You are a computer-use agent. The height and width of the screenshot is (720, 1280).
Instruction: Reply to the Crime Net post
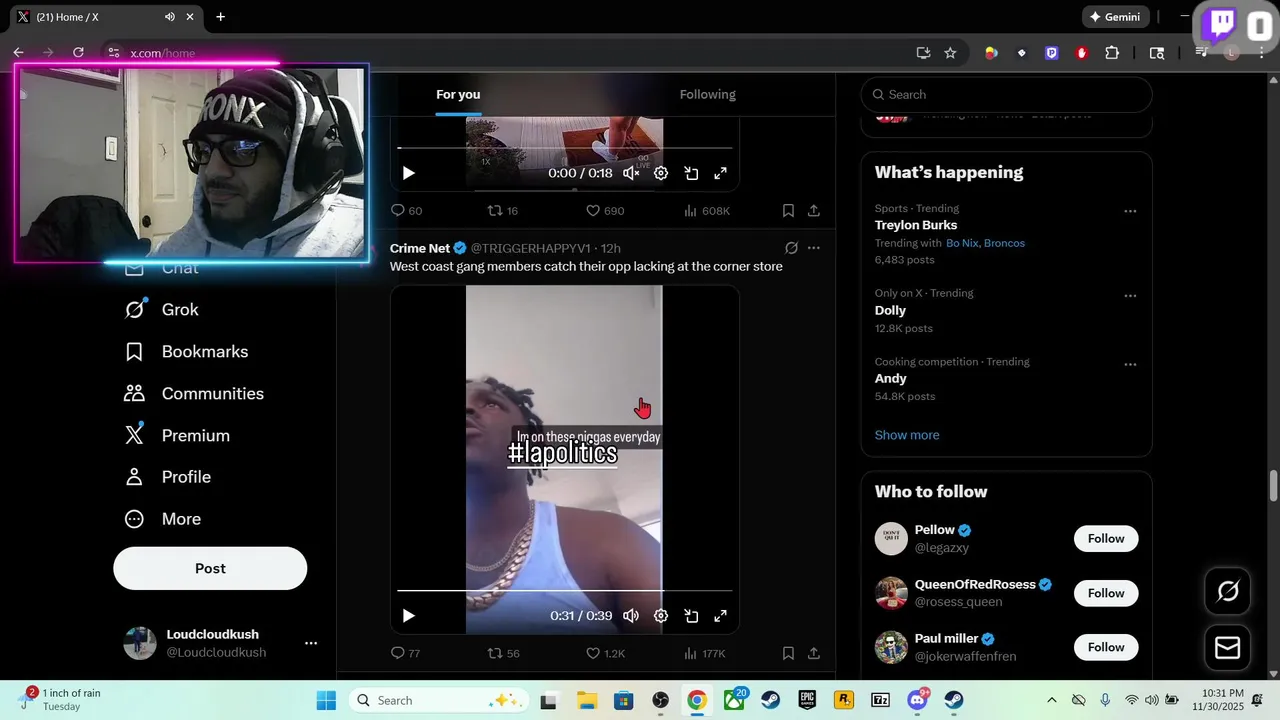405,653
